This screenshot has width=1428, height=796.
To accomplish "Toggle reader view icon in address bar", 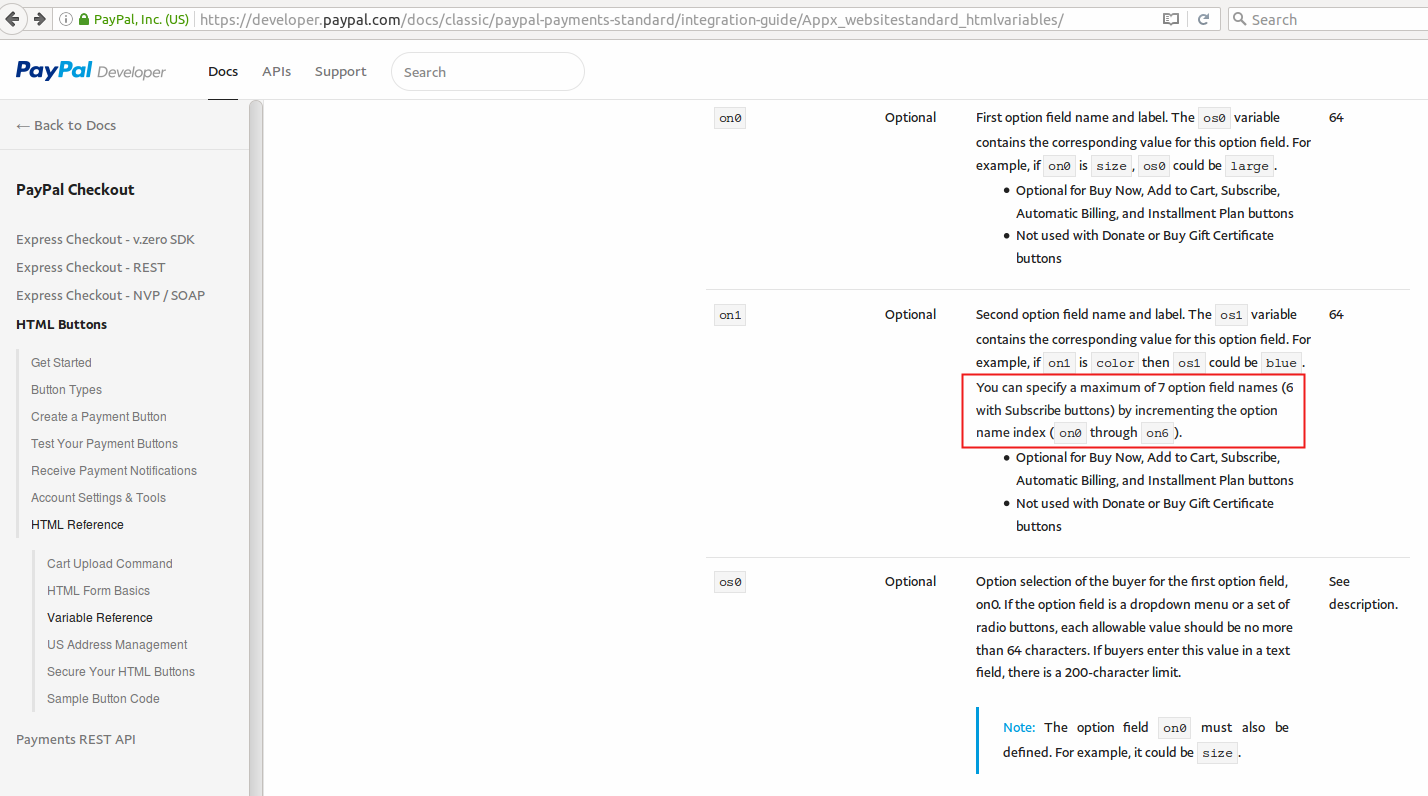I will tap(1171, 19).
